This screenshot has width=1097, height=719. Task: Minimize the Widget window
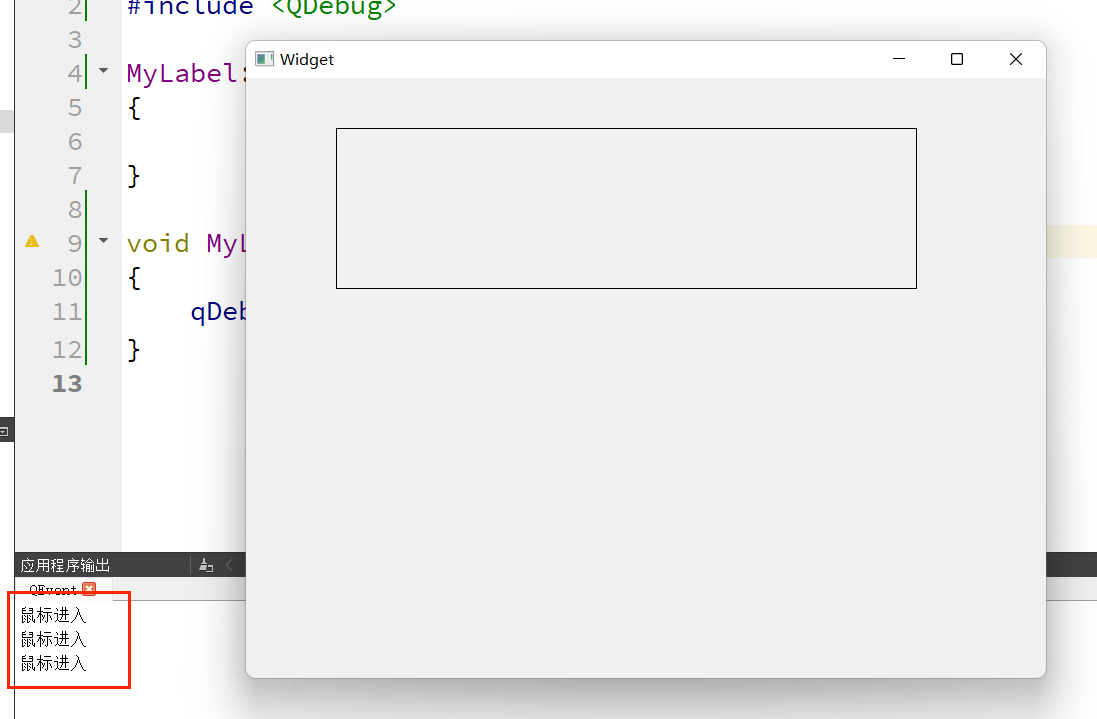tap(899, 59)
